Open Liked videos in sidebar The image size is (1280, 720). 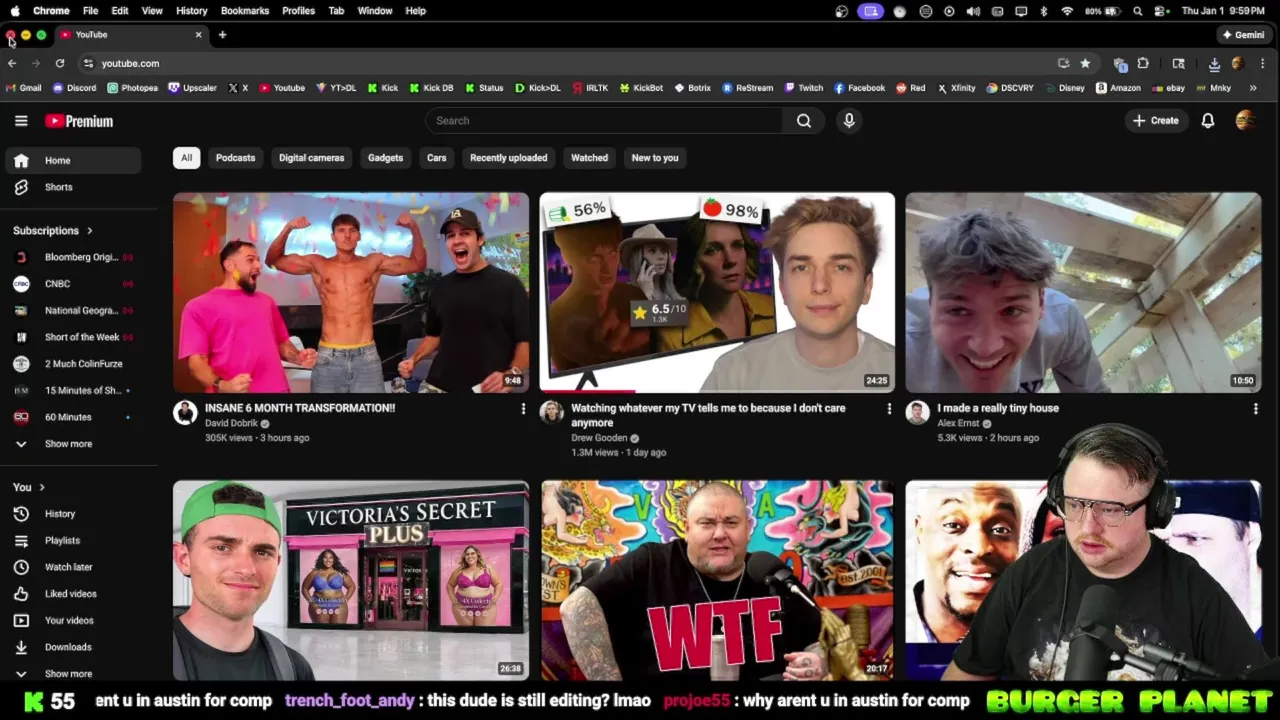coord(72,594)
